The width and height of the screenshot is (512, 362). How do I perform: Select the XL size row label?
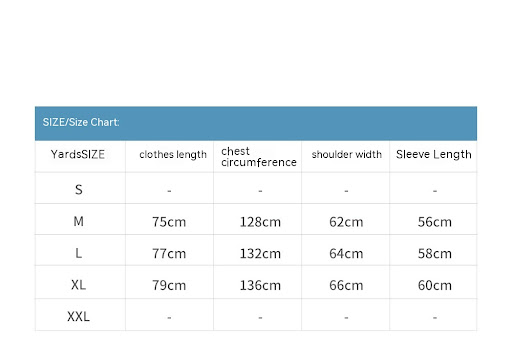(x=79, y=285)
